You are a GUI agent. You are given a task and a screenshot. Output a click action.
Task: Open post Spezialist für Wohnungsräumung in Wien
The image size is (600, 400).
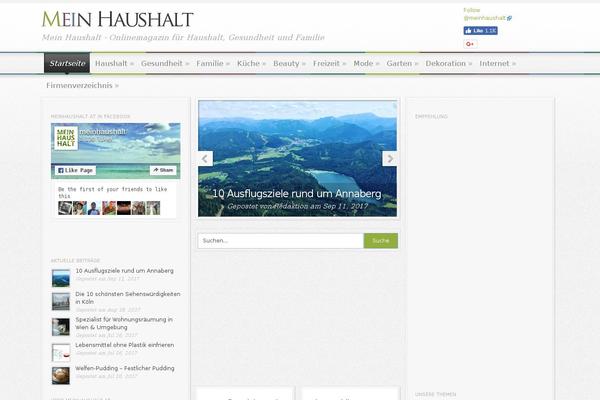124,323
